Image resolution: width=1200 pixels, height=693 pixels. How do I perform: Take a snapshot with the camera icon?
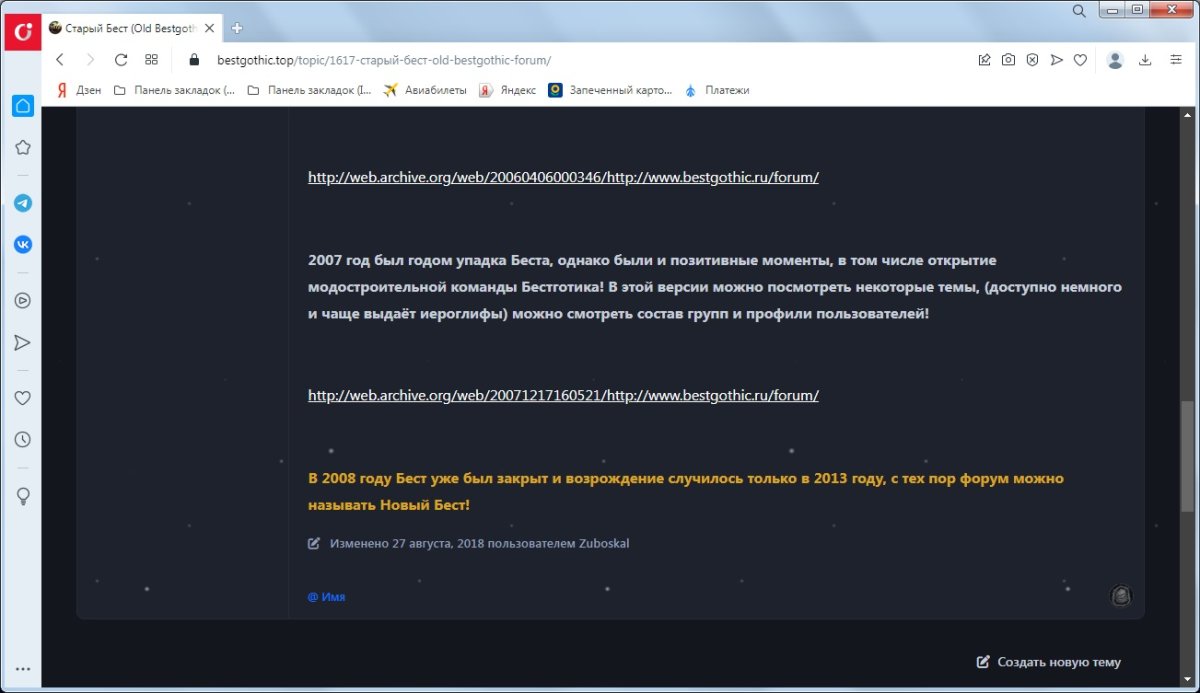pyautogui.click(x=1008, y=60)
